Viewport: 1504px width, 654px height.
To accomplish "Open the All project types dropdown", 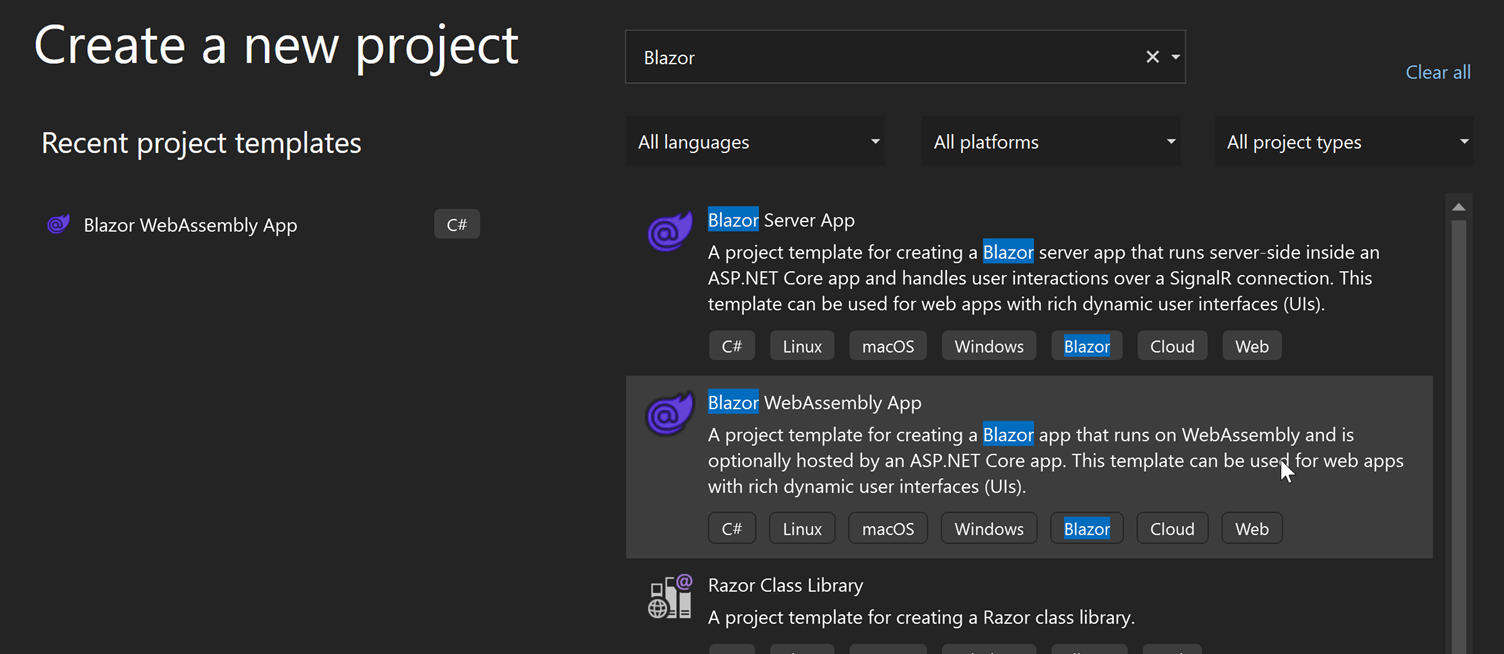I will [1343, 141].
